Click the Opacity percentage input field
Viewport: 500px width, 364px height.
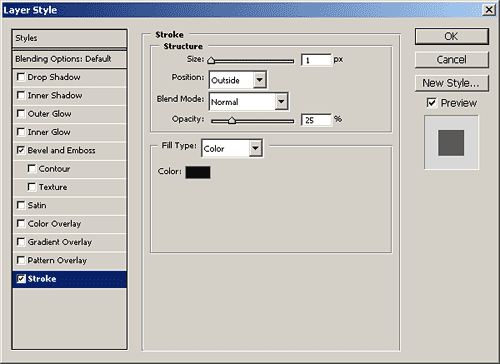[x=316, y=120]
